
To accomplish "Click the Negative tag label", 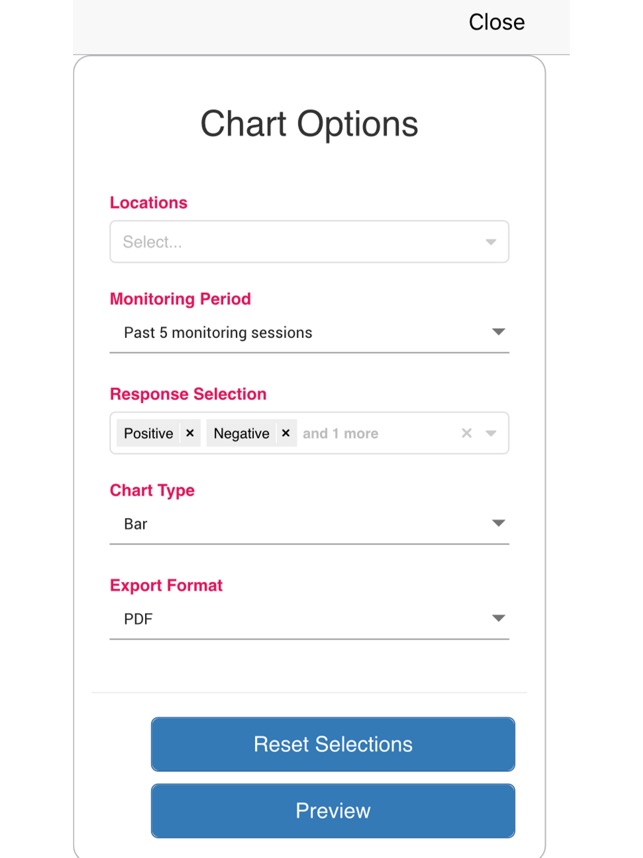I will (x=241, y=434).
